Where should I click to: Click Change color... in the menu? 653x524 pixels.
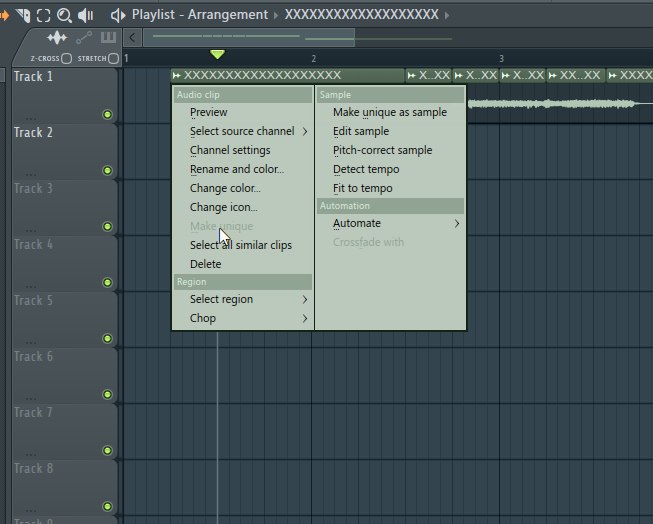[242, 188]
